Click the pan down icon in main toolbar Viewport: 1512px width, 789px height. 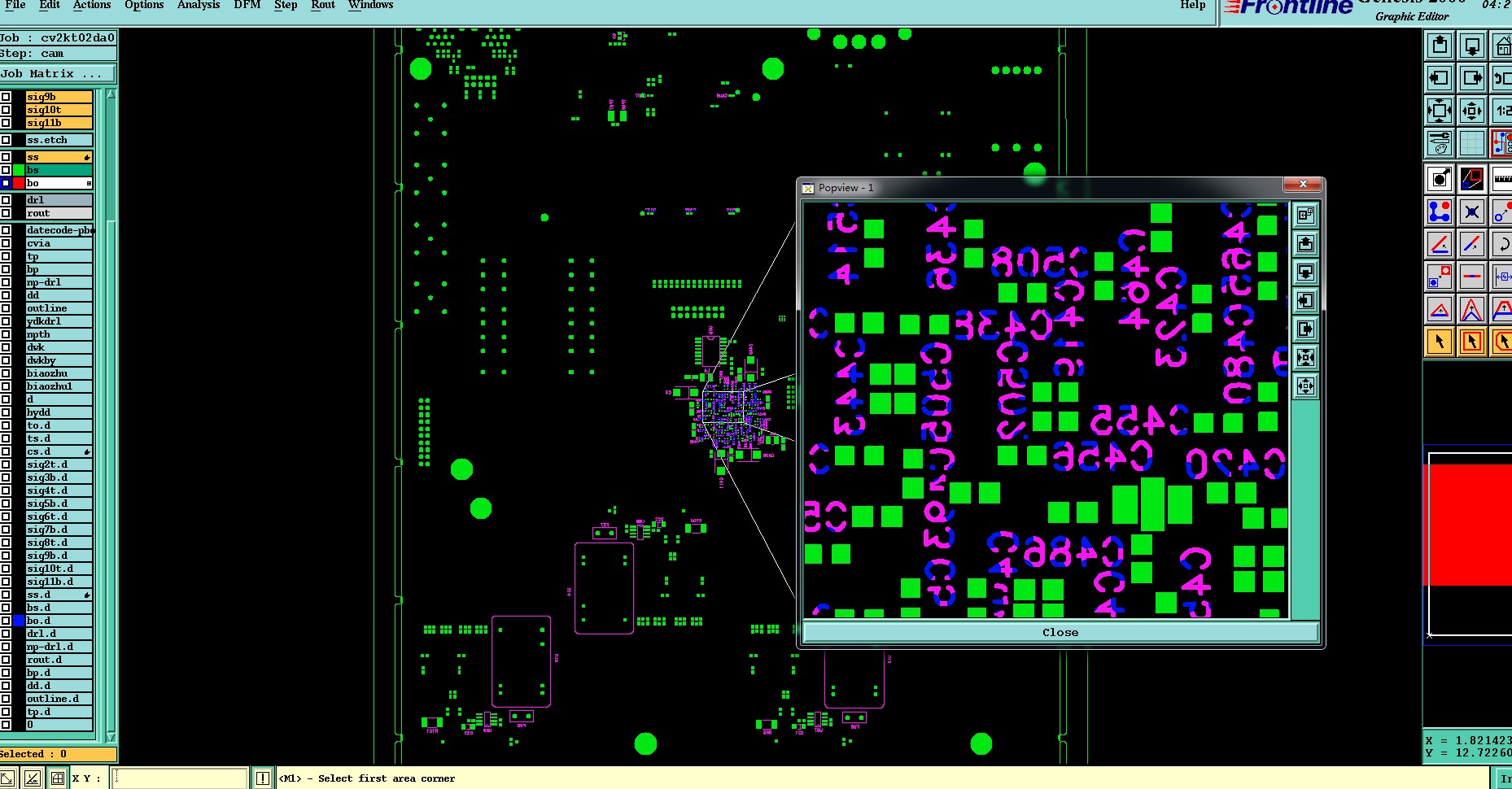click(1472, 46)
